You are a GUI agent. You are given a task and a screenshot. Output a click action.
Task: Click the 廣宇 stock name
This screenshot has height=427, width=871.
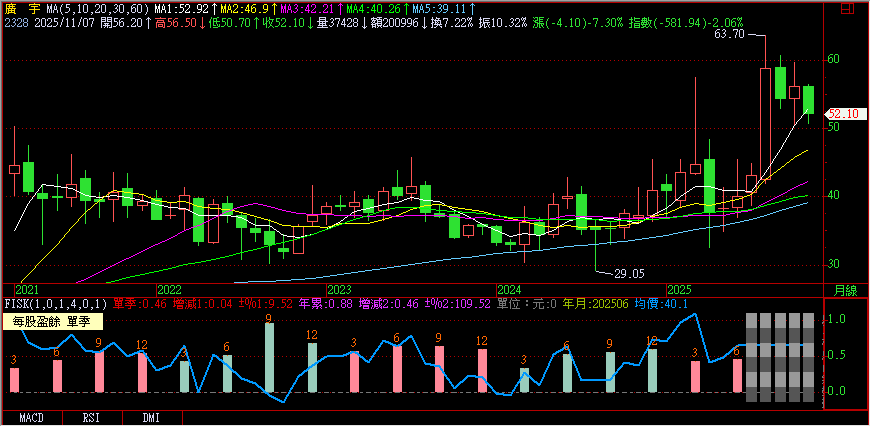(22, 8)
